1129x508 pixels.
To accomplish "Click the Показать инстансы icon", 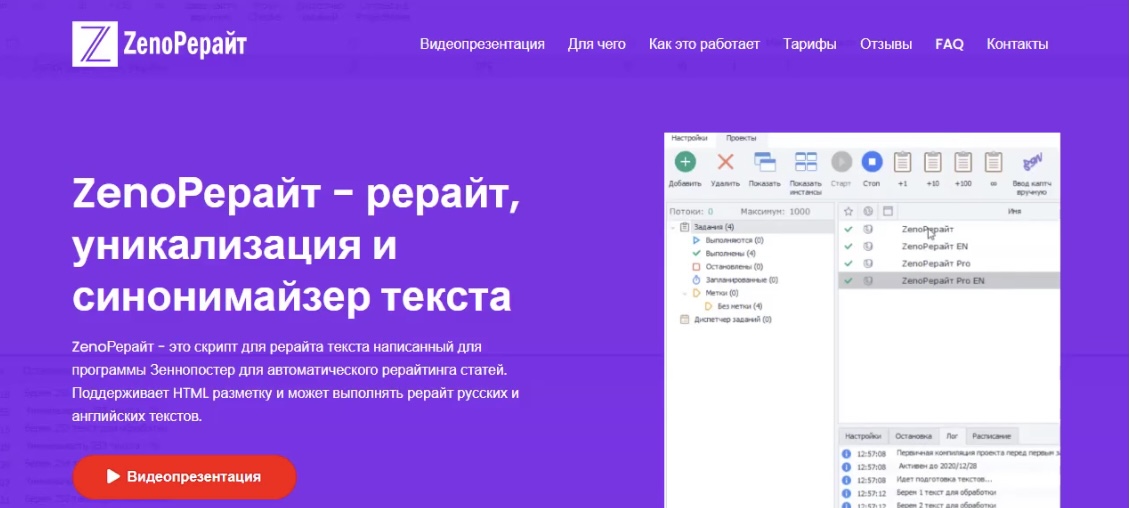I will 805,162.
